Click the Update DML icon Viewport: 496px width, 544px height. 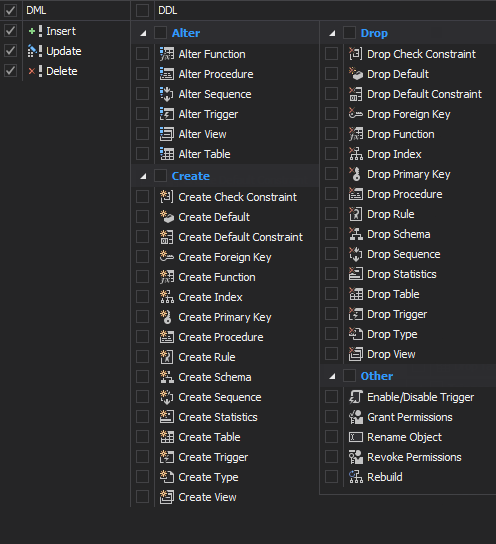tap(35, 51)
